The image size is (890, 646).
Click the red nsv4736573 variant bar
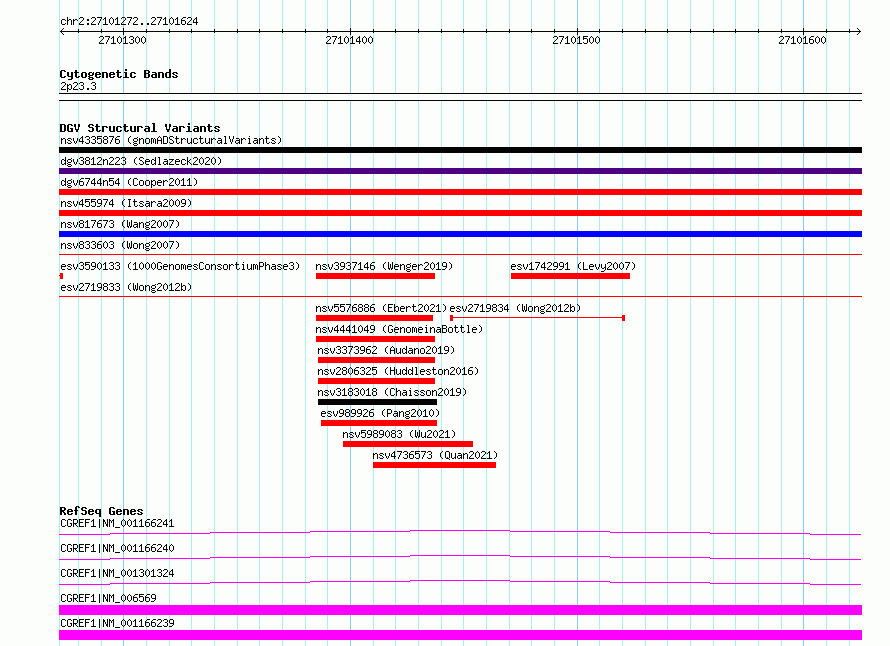[x=434, y=465]
